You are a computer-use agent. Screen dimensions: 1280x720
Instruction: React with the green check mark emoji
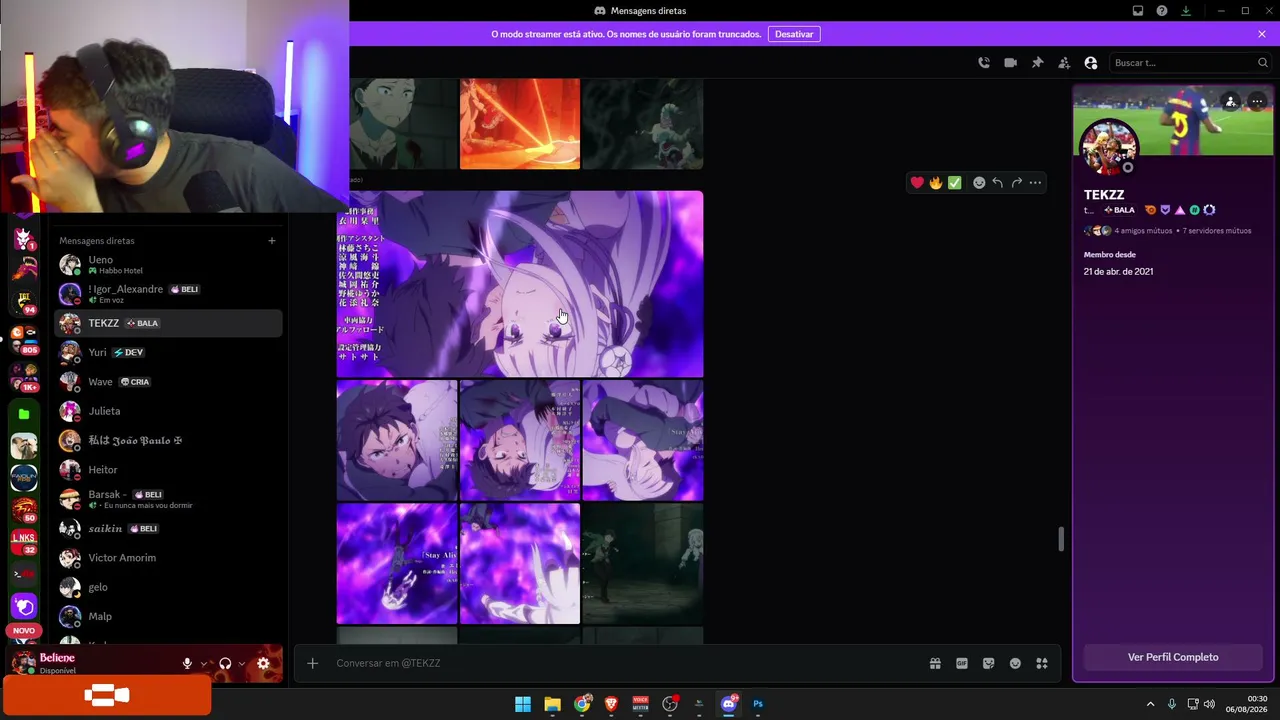tap(955, 183)
